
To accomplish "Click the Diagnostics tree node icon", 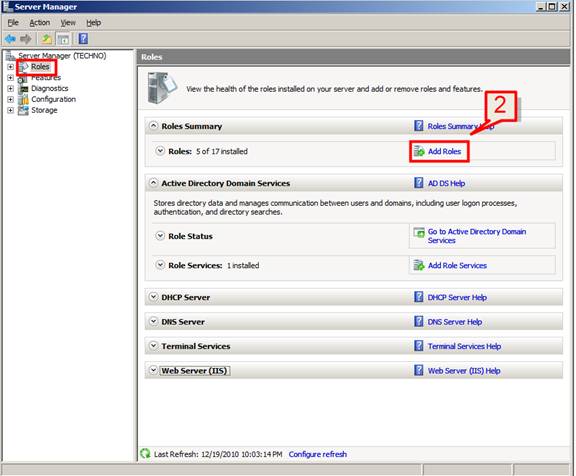I will coord(24,89).
